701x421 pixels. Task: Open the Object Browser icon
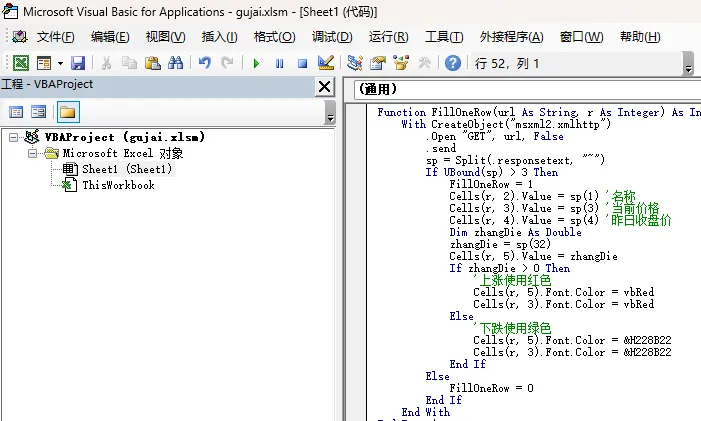[x=401, y=63]
